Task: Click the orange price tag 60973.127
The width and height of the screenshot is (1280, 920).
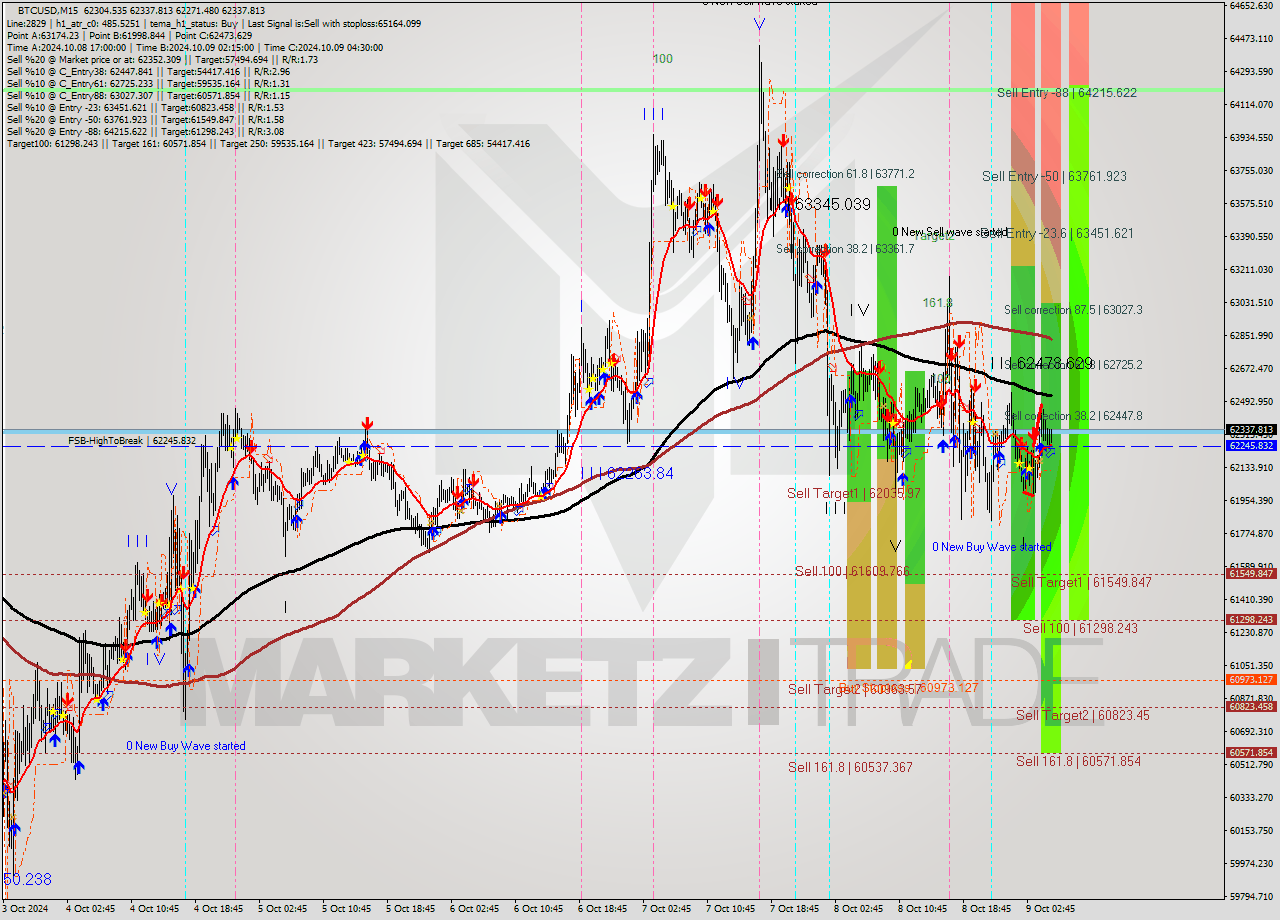Action: pyautogui.click(x=1250, y=680)
